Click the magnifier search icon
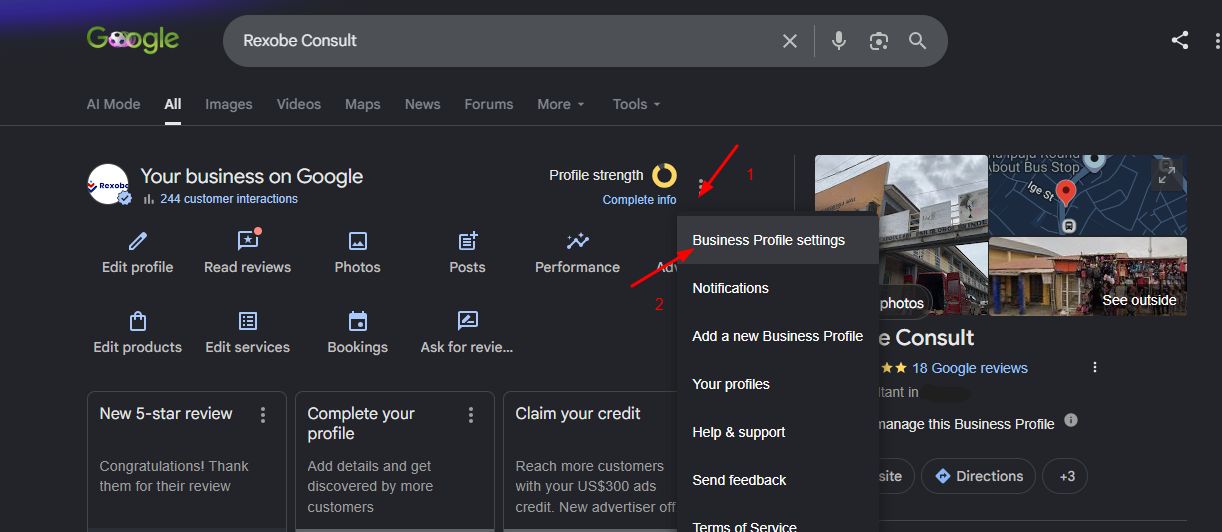 (918, 41)
